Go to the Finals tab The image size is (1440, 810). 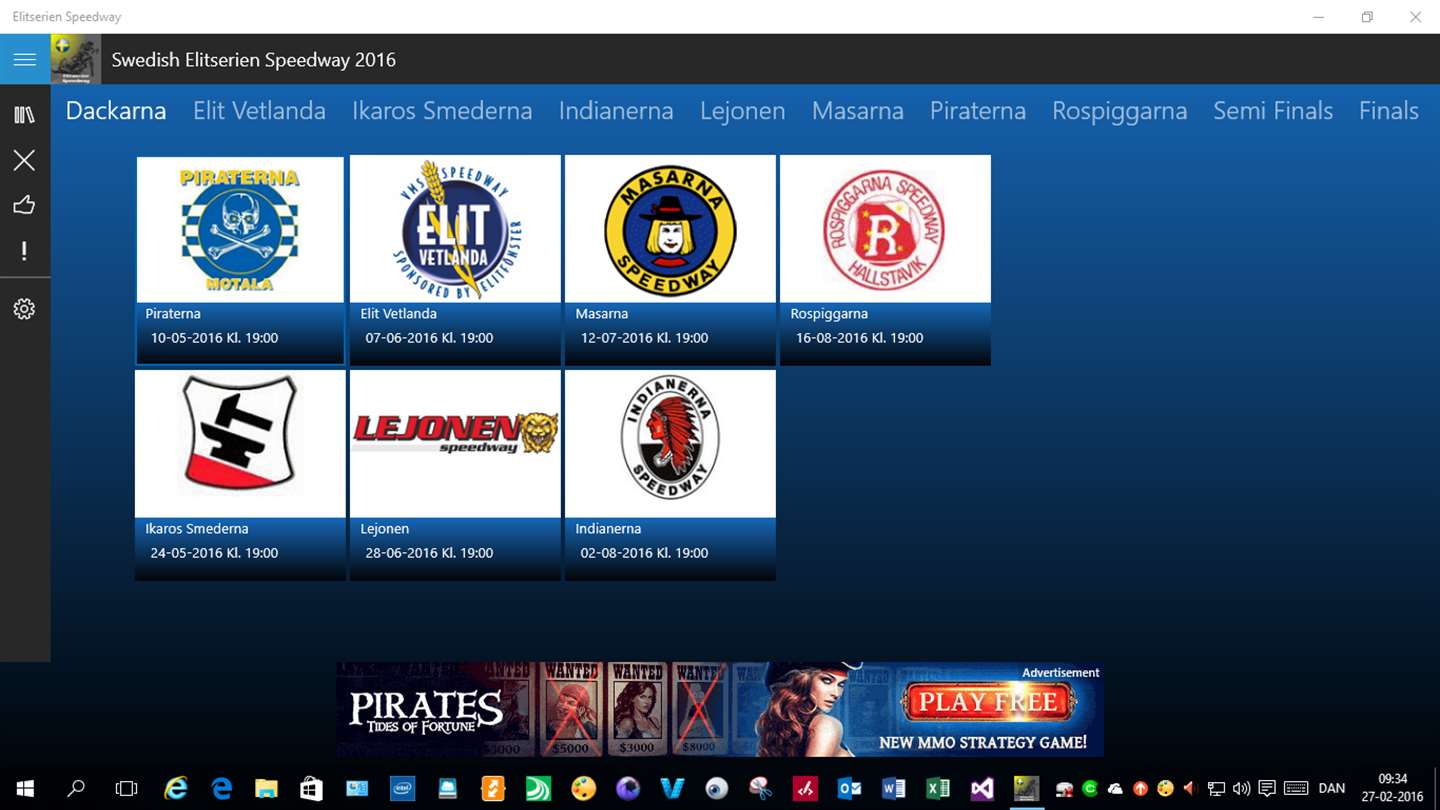pyautogui.click(x=1389, y=111)
